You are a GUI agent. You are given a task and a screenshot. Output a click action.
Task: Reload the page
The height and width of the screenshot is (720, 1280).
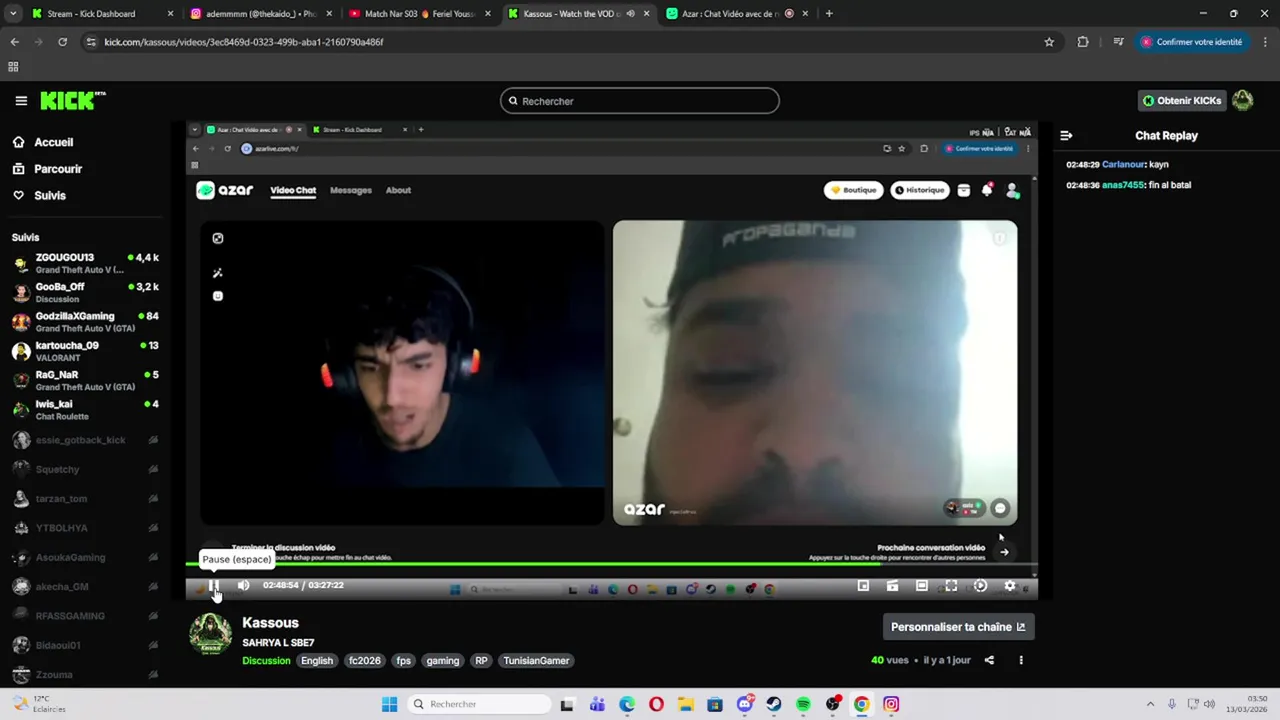coord(62,42)
